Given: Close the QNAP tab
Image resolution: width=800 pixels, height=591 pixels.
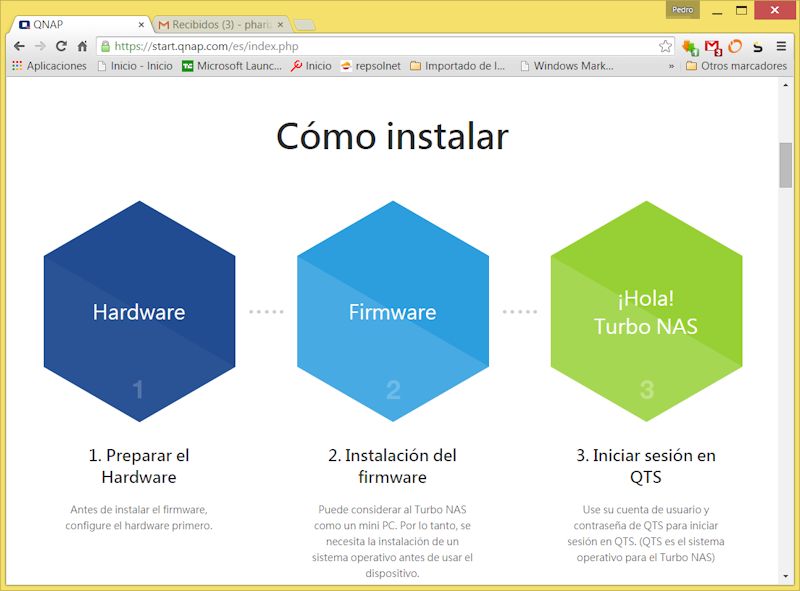Looking at the screenshot, I should (141, 24).
